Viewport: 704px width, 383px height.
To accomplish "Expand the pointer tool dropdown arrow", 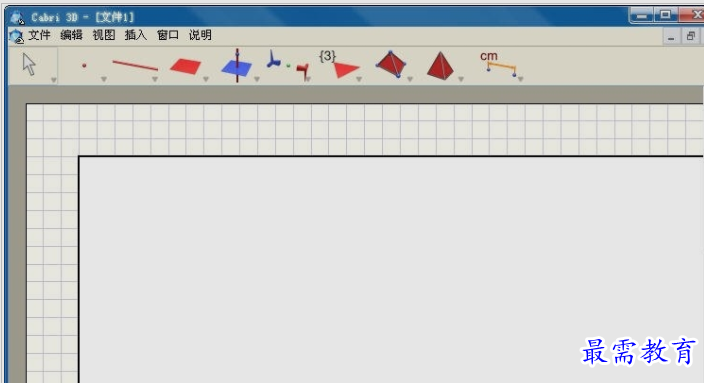I will tap(53, 80).
